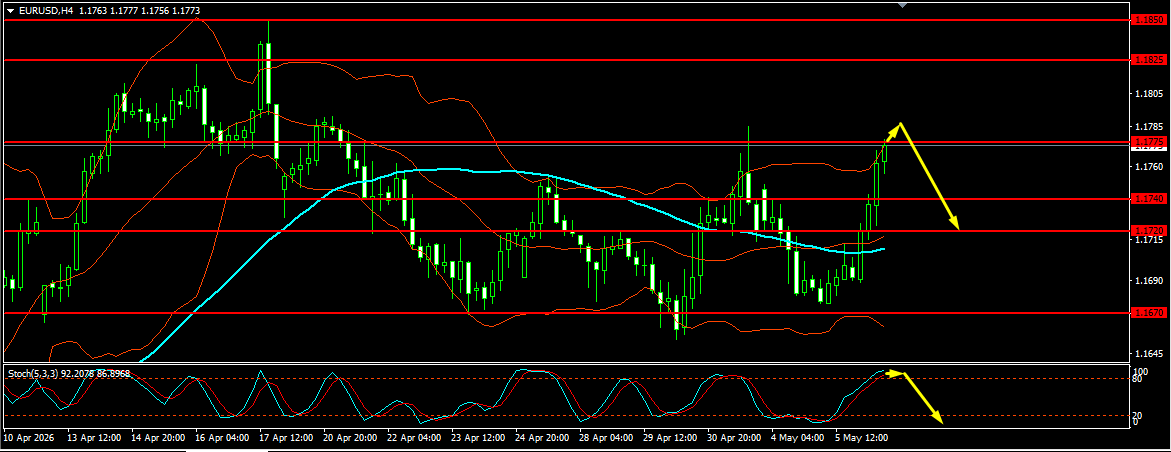Click the stochastic scale value 100
Viewport: 1171px width, 452px height.
click(1140, 371)
